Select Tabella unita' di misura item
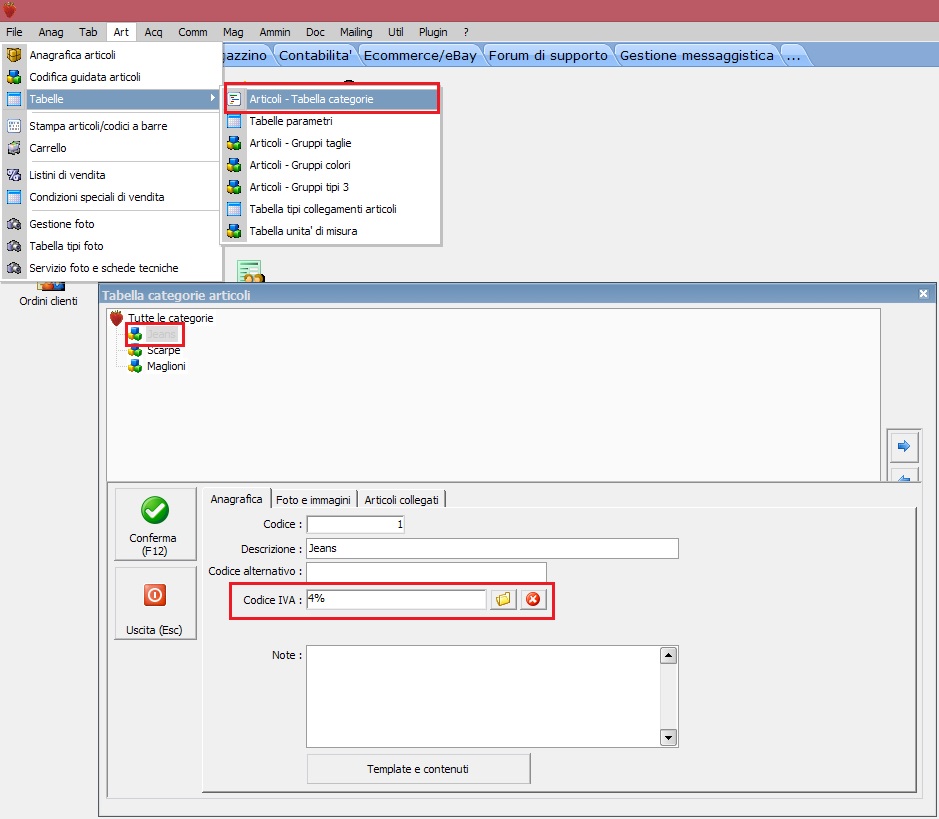Image resolution: width=939 pixels, height=819 pixels. tap(332, 231)
